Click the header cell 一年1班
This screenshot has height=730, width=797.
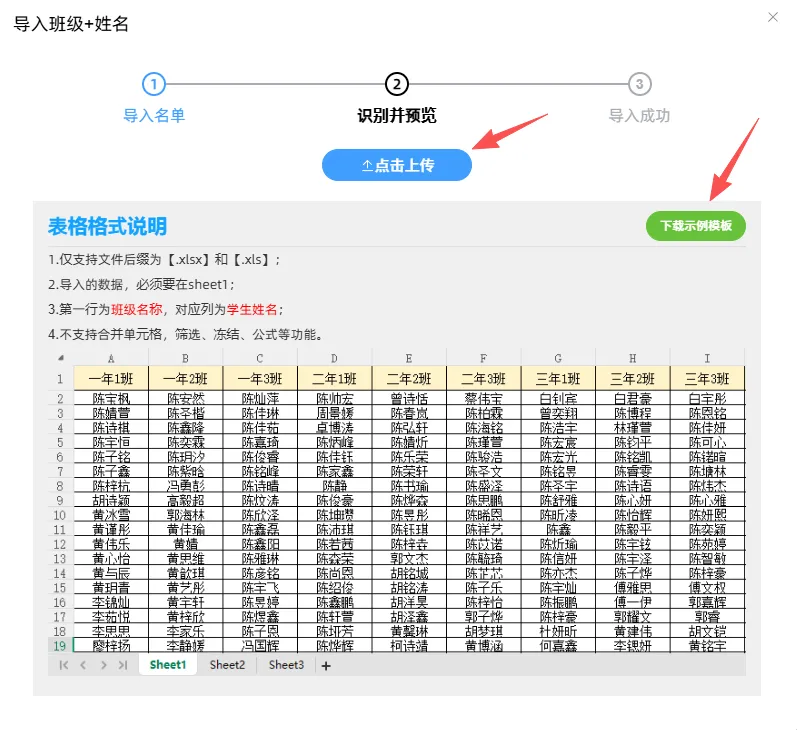111,379
